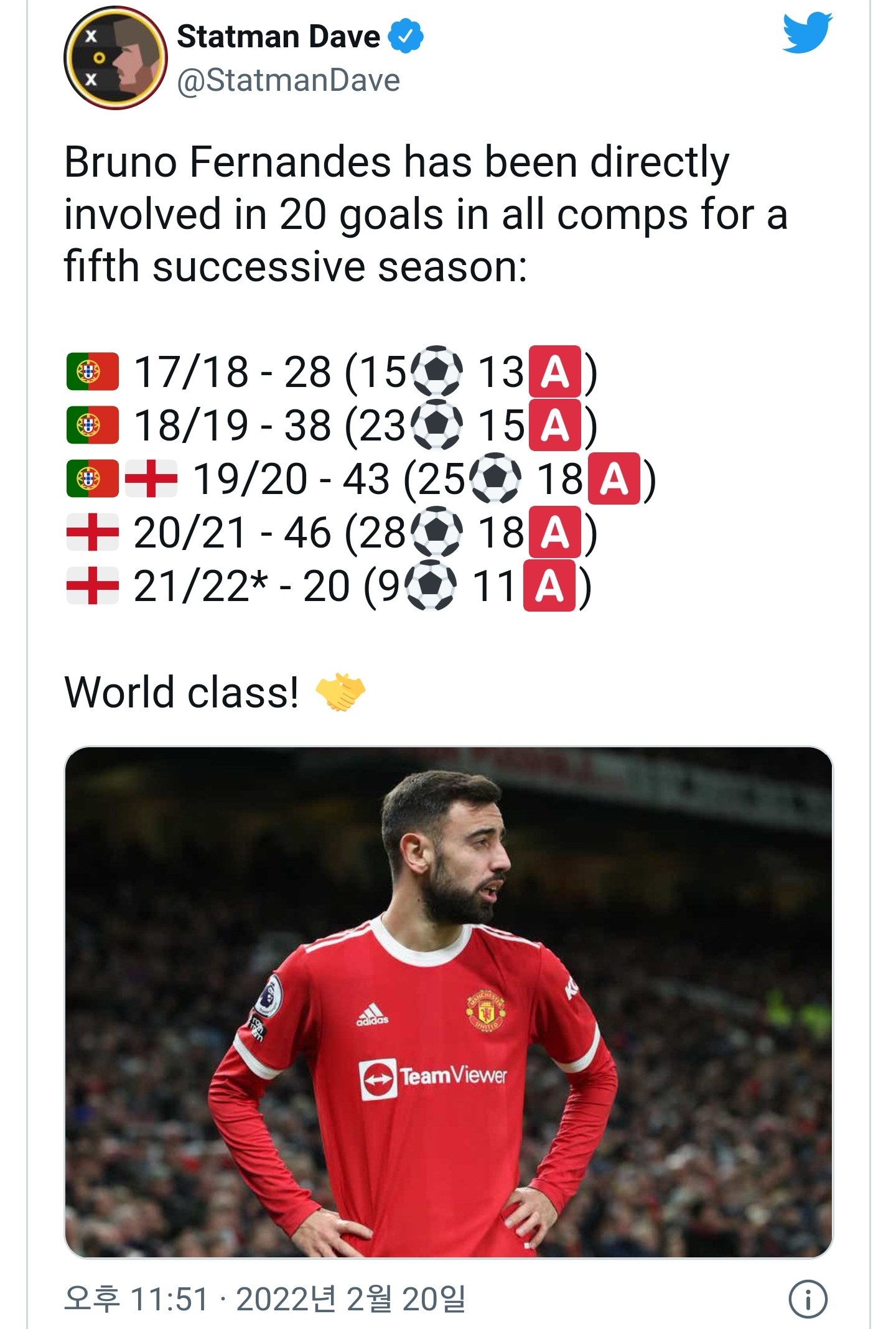The height and width of the screenshot is (1329, 896).
Task: Open the tweet info icon
Action: [808, 1299]
